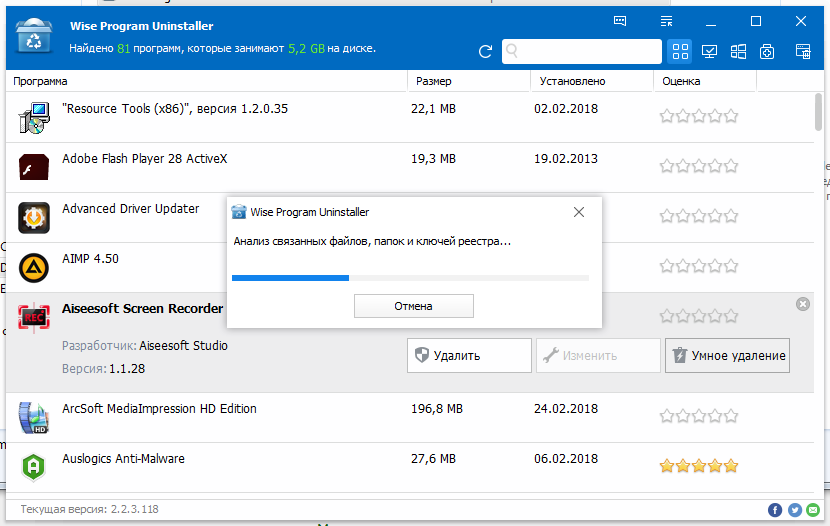Close the analysis progress dialog
Screen dimensions: 830x526
(x=579, y=212)
